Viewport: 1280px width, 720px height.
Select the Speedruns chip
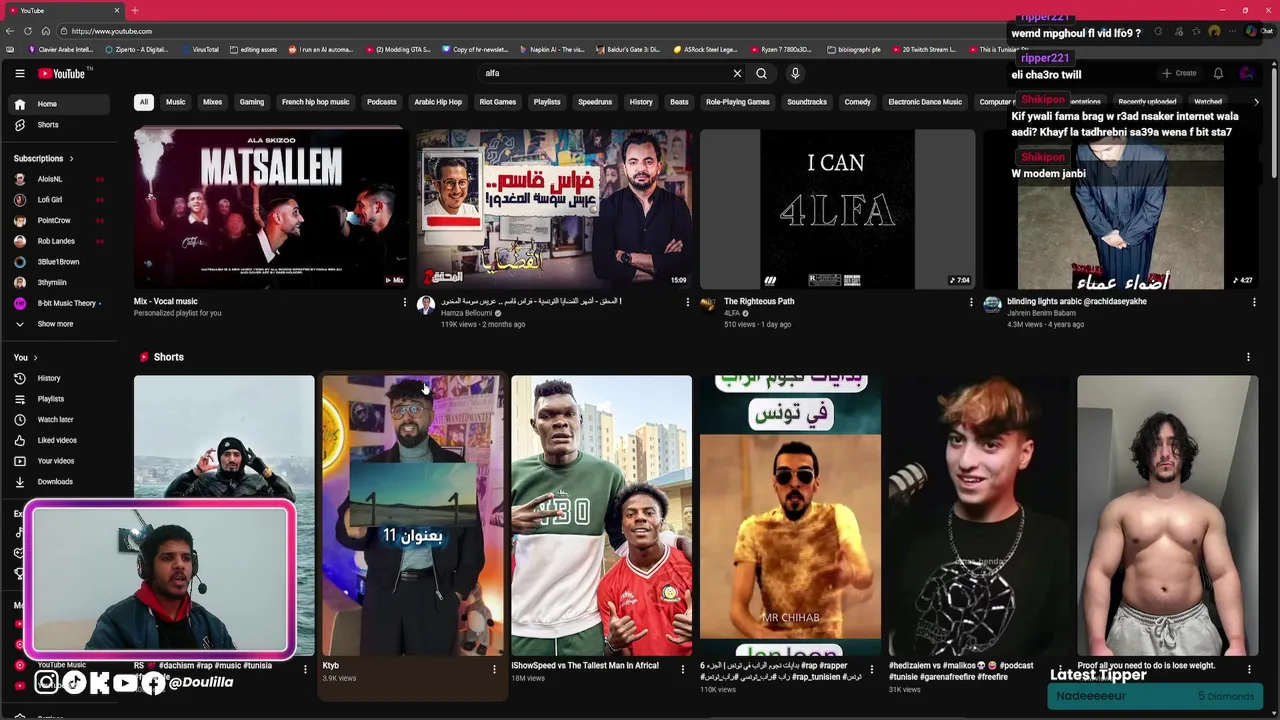pos(595,102)
